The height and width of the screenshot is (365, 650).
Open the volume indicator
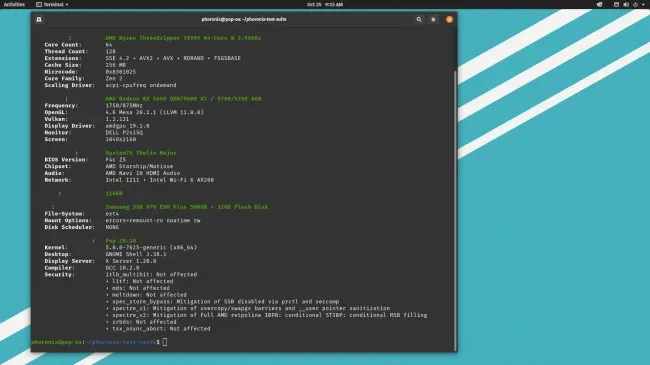626,5
